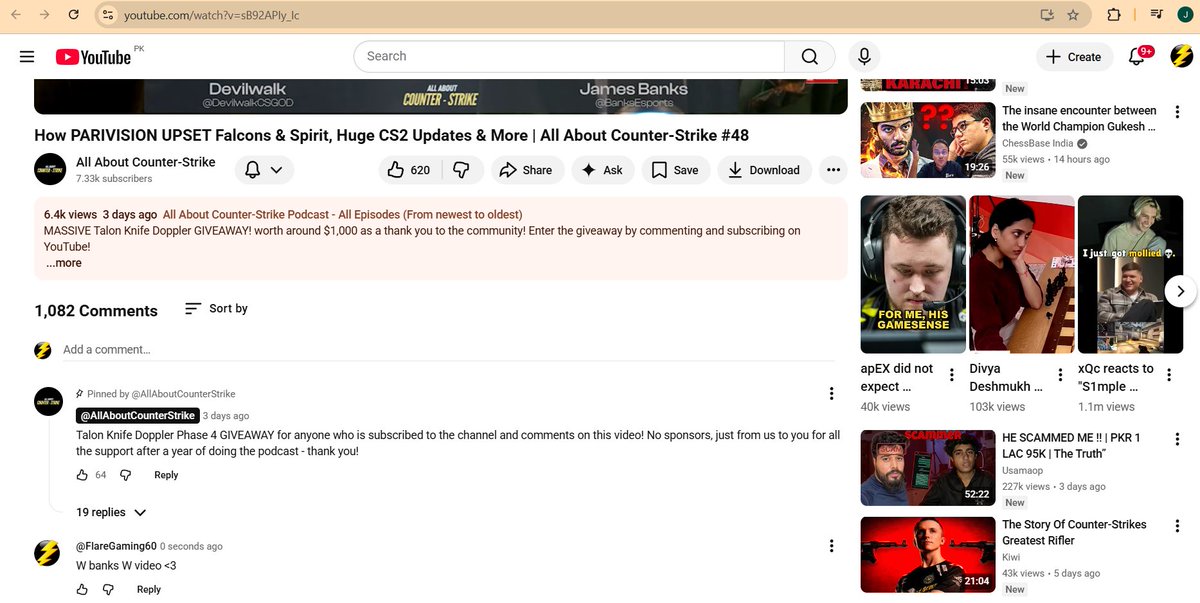Viewport: 1200px width, 603px height.
Task: Reply to FlareGaming60 comment
Action: click(x=148, y=589)
